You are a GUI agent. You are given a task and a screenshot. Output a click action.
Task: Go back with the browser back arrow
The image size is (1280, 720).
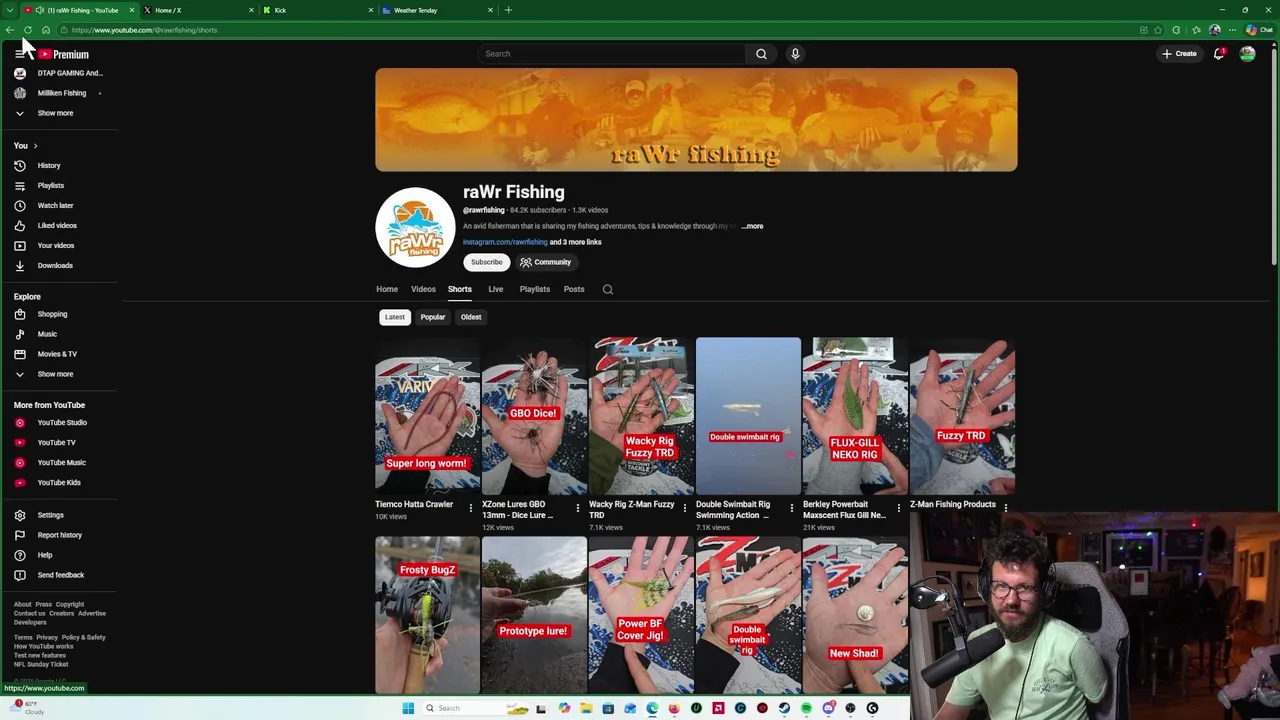(x=10, y=30)
